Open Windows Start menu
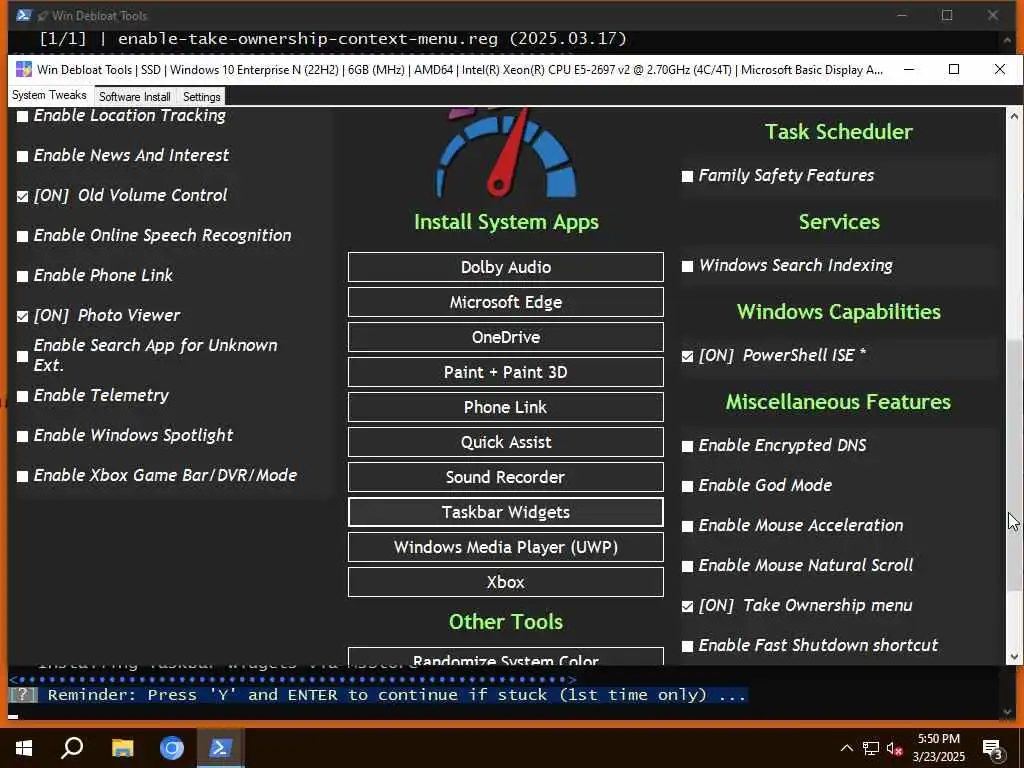Image resolution: width=1024 pixels, height=768 pixels. (x=24, y=748)
